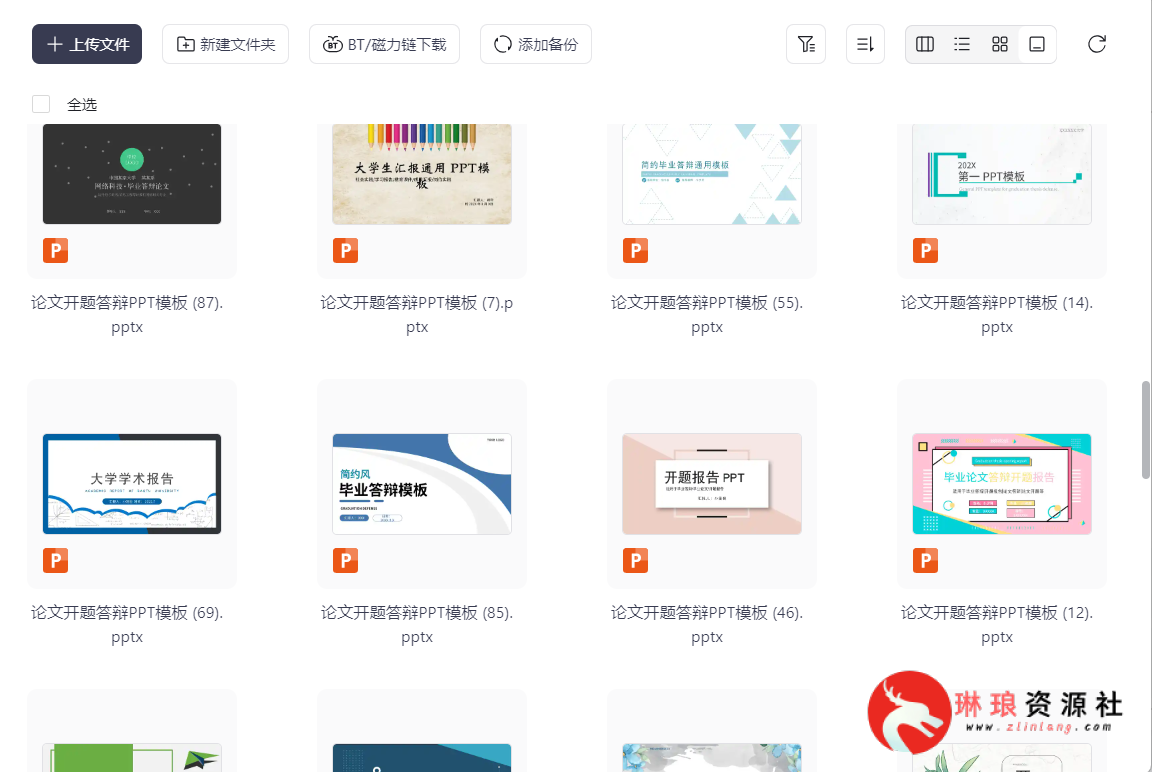Screen dimensions: 1152x772
Task: Click PowerPoint icon of template (69)
Action: click(x=56, y=560)
